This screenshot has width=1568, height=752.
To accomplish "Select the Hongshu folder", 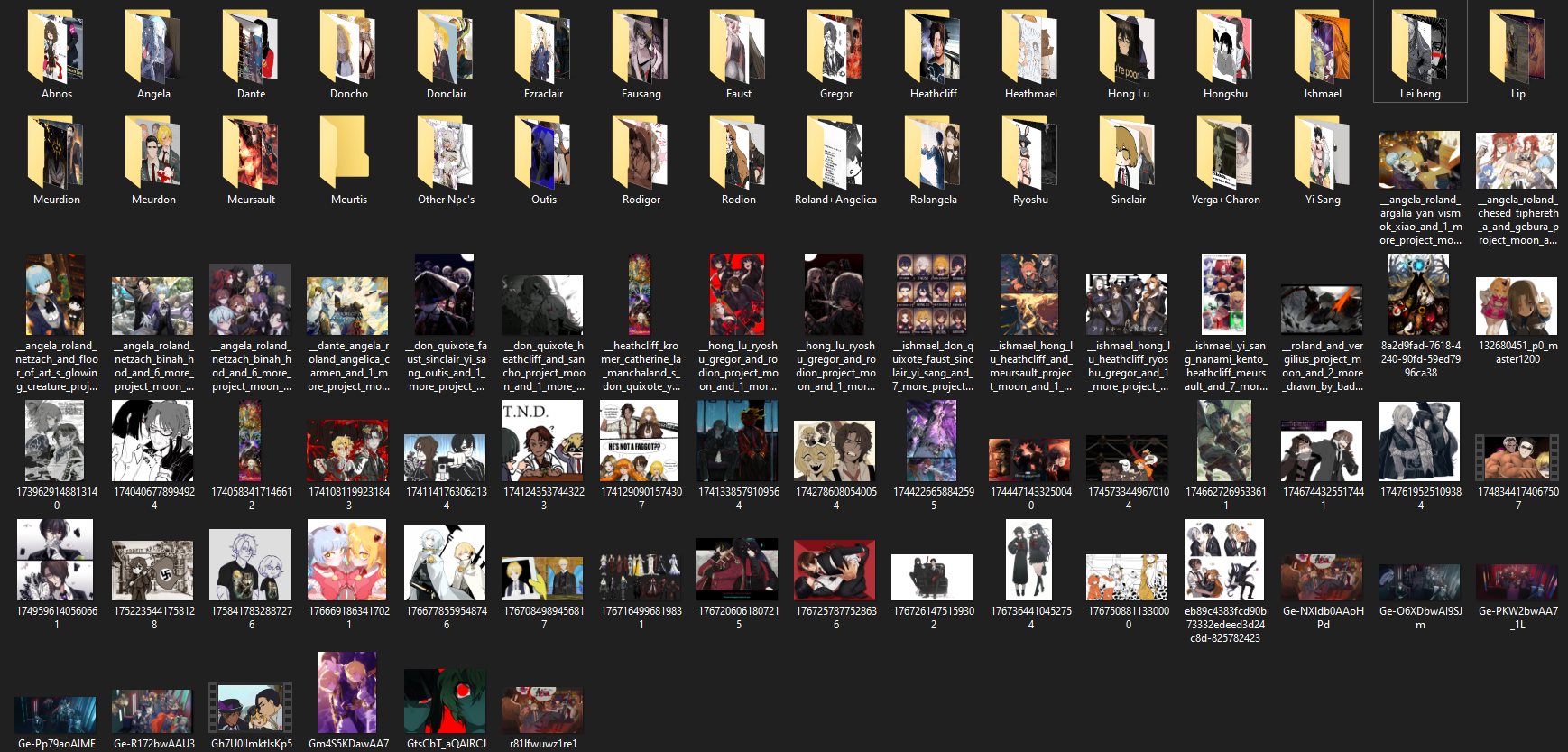I will pos(1225,47).
